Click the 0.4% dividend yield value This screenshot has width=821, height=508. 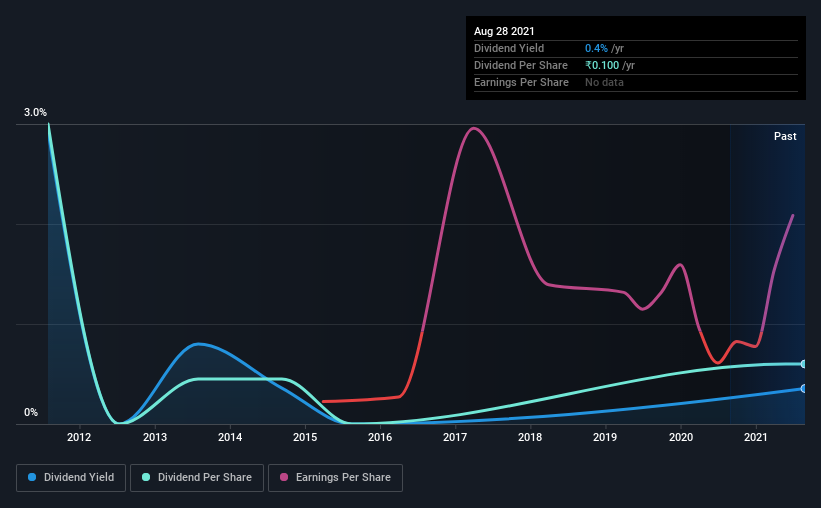[x=596, y=48]
